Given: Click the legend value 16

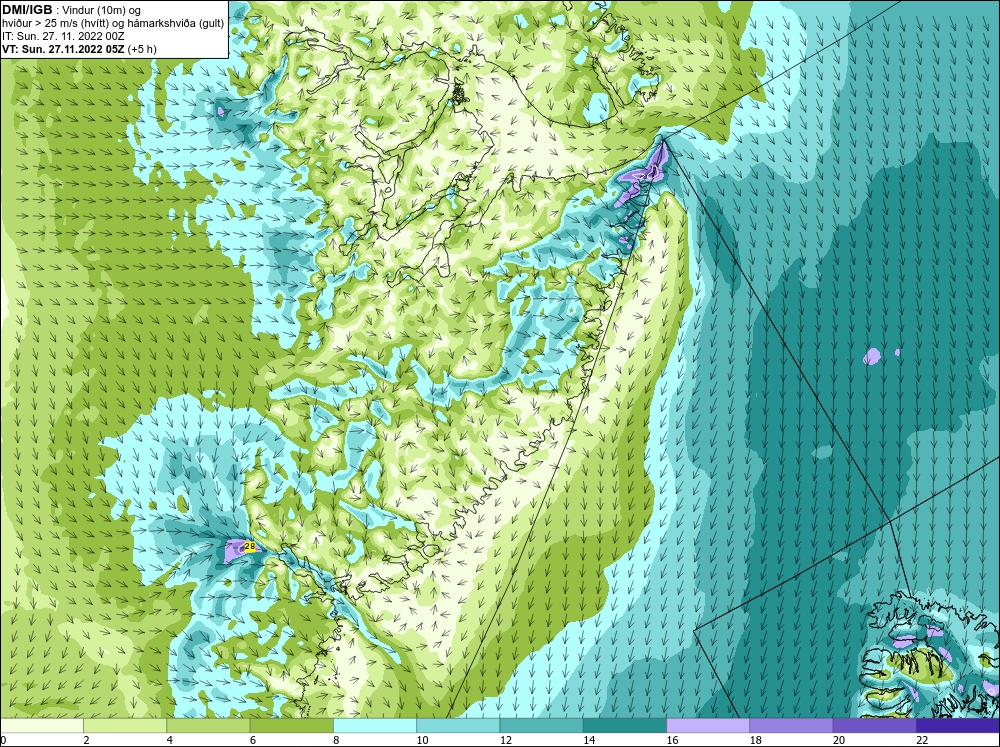Looking at the screenshot, I should (x=673, y=740).
